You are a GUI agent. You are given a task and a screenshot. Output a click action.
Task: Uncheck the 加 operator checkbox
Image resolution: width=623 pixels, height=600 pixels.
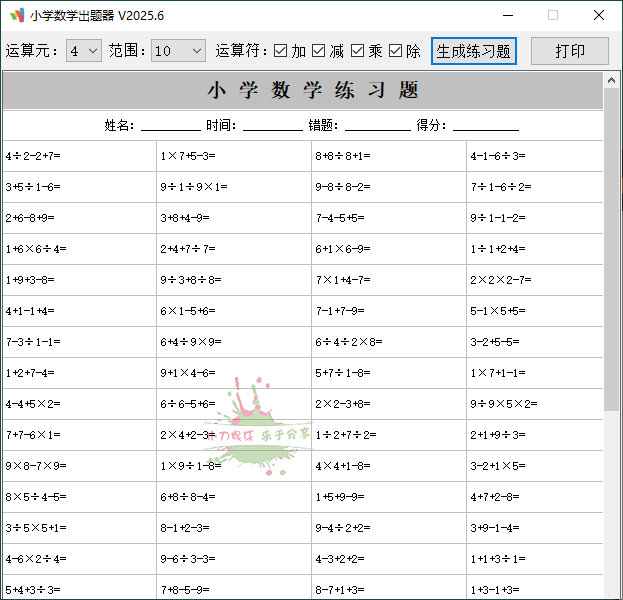point(281,51)
